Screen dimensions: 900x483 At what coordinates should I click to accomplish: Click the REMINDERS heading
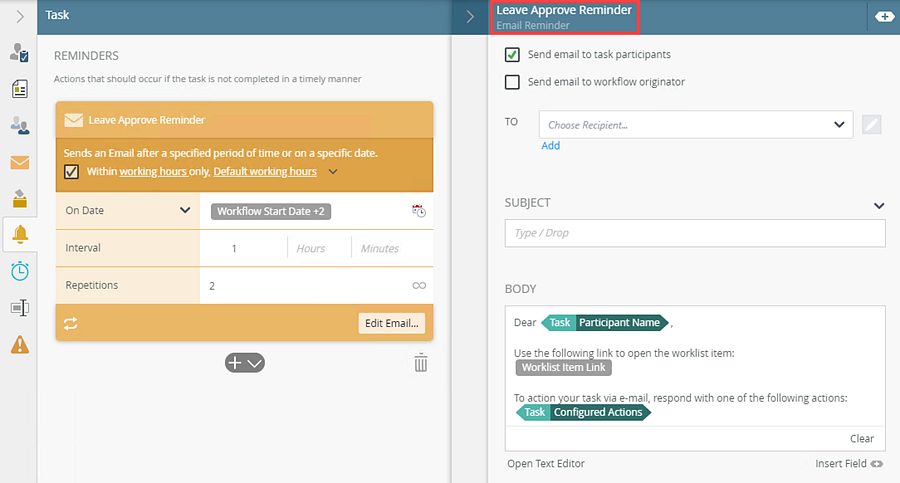86,56
